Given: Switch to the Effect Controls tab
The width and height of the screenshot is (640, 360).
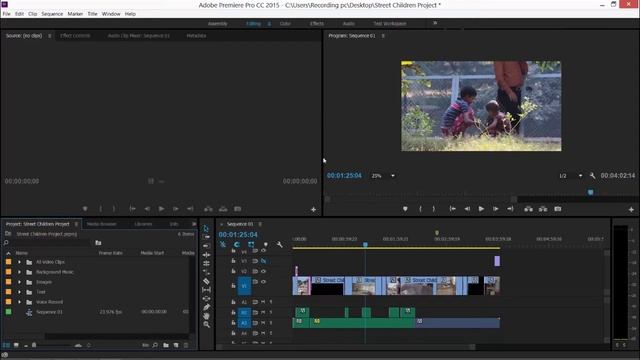Looking at the screenshot, I should pos(75,36).
